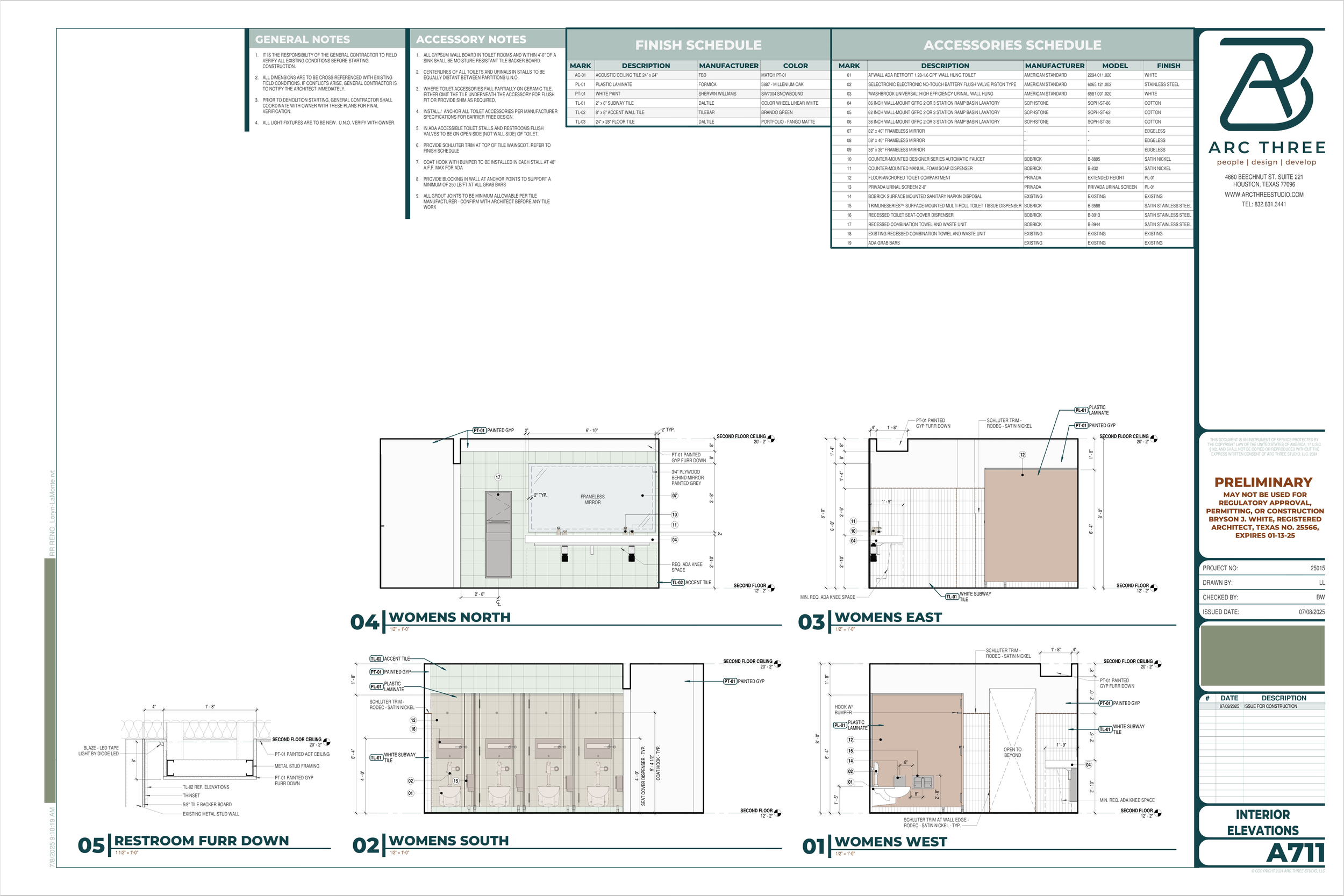This screenshot has width=1344, height=896.
Task: Select the ACCESSORY NOTES heading
Action: tap(471, 39)
